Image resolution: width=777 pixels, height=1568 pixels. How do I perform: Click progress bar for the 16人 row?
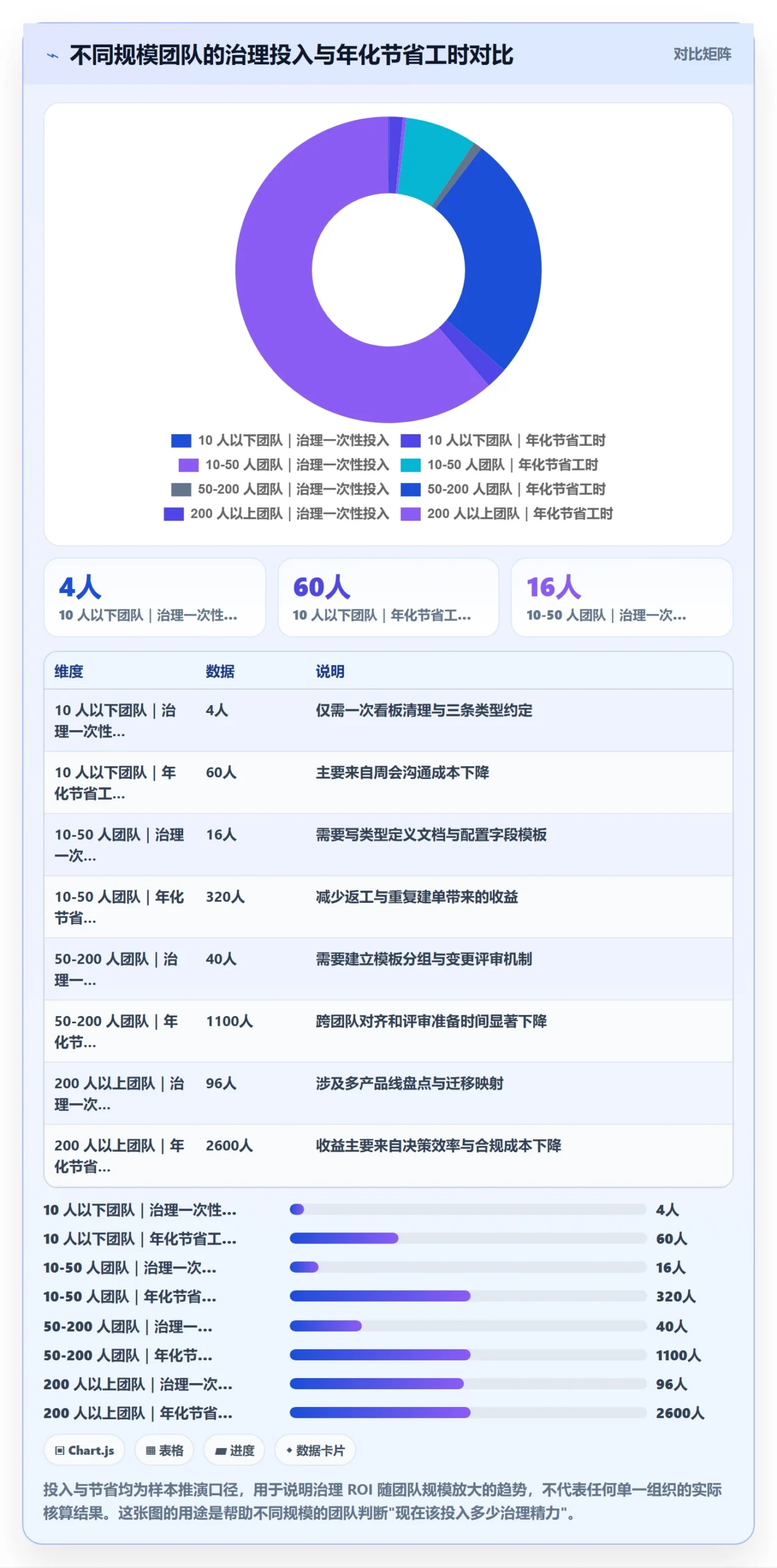coord(468,1267)
